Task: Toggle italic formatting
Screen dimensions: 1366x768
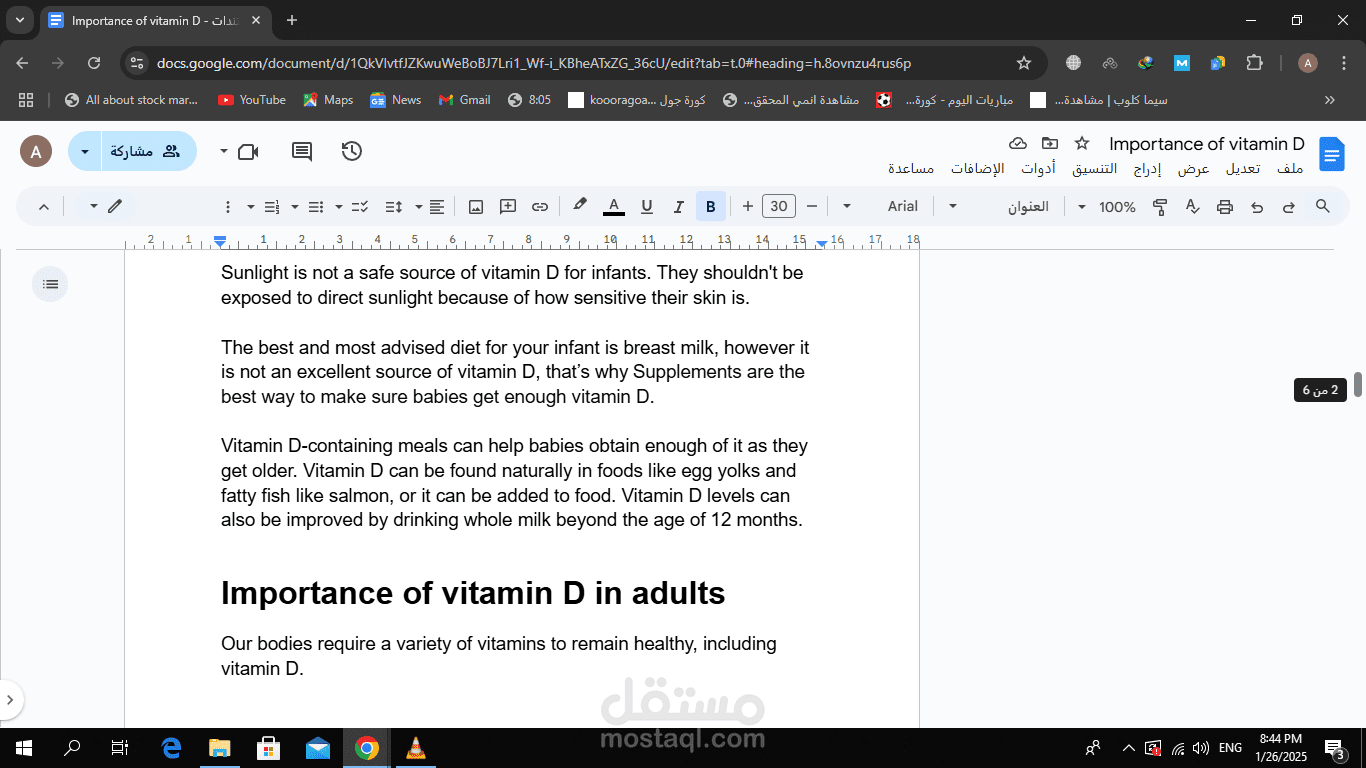Action: tap(678, 207)
